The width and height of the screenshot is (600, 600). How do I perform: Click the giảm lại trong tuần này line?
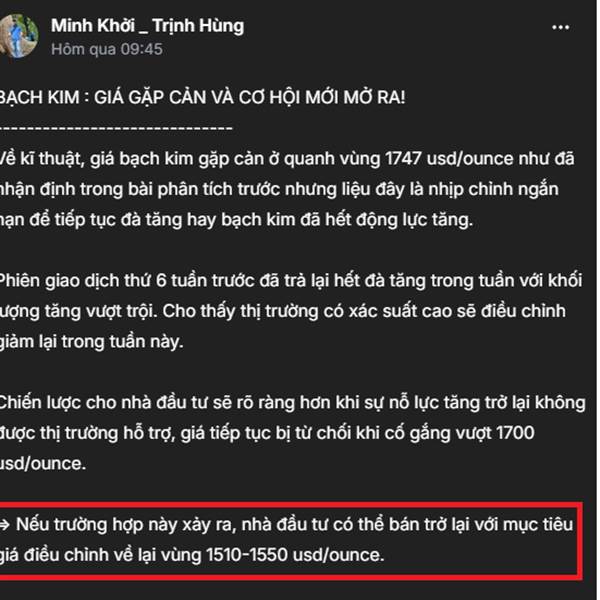92,342
